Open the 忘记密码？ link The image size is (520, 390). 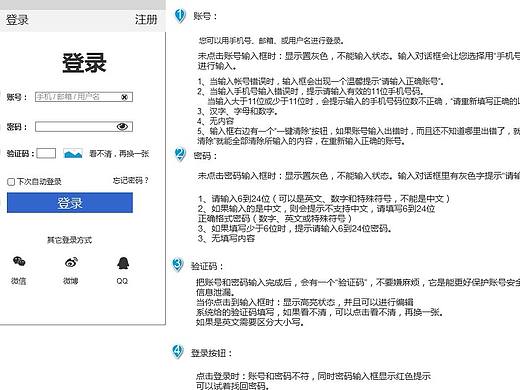point(131,181)
